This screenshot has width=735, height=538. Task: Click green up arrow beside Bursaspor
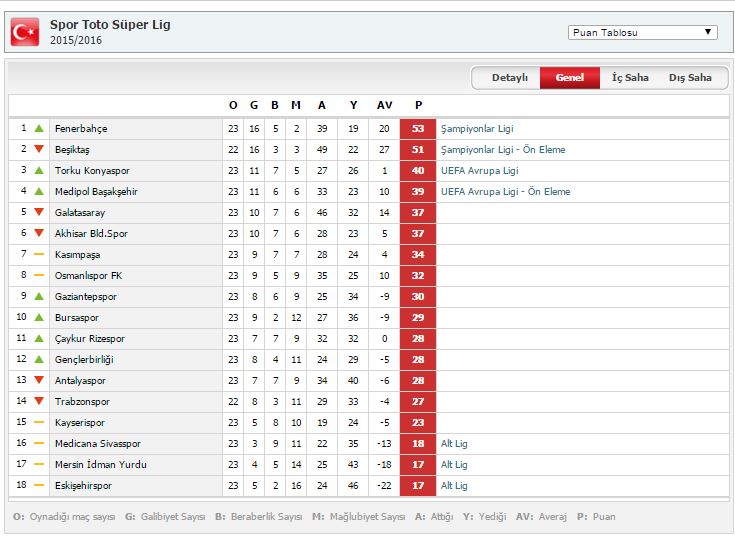(39, 318)
